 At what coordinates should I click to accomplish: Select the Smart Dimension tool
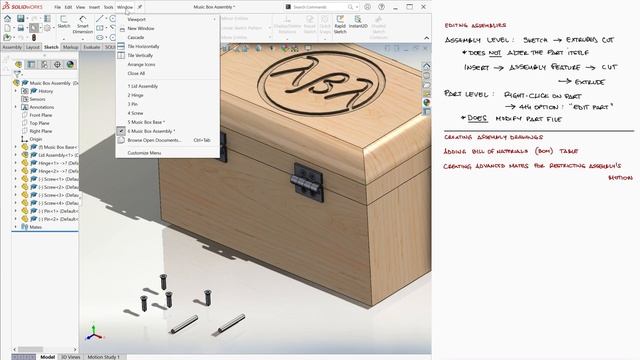(83, 24)
